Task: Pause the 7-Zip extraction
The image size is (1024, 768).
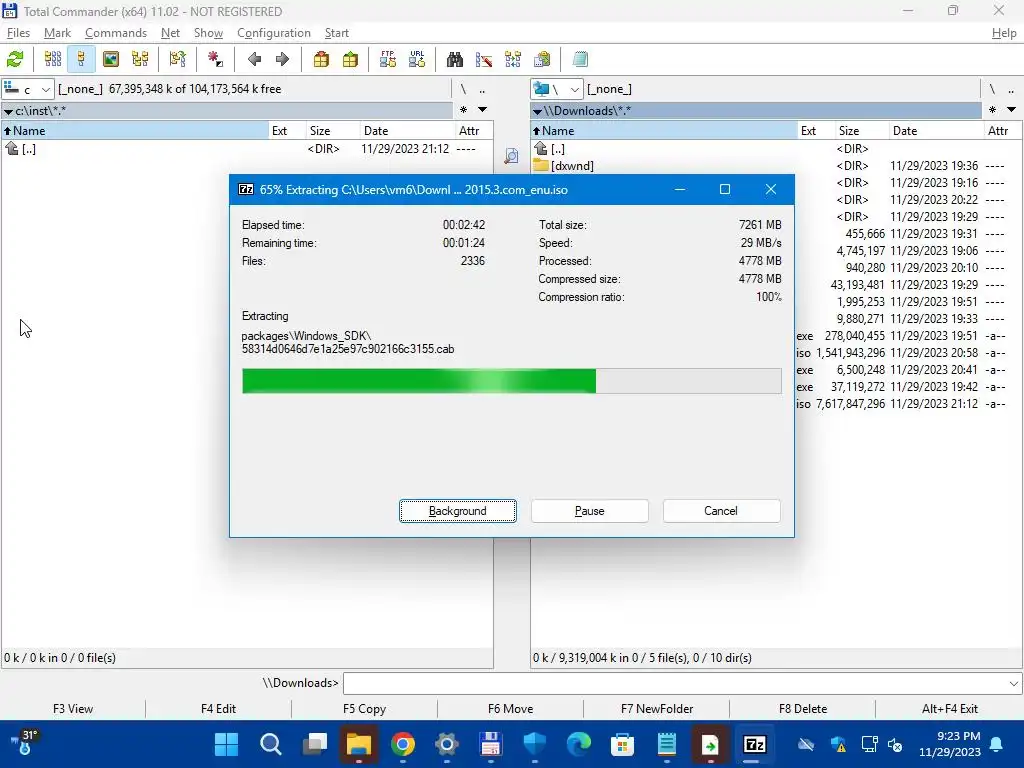Action: click(590, 511)
